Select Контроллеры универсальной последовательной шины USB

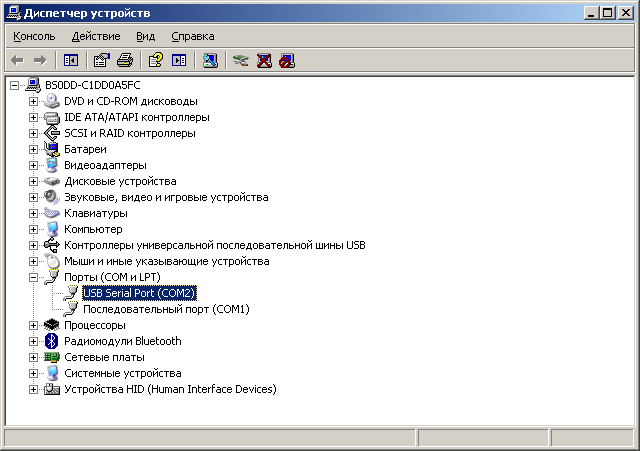214,245
